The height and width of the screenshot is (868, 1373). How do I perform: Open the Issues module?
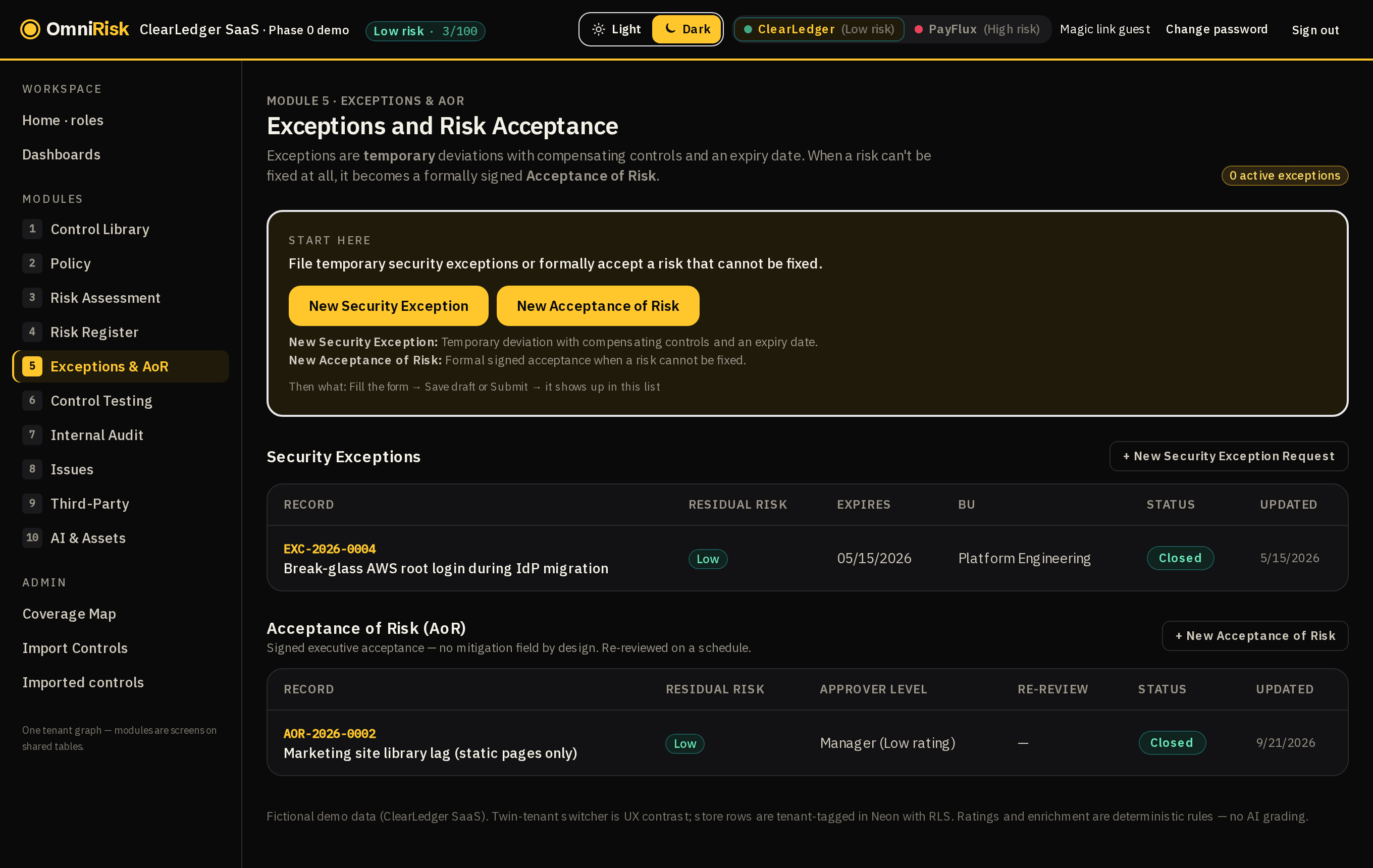point(121,469)
